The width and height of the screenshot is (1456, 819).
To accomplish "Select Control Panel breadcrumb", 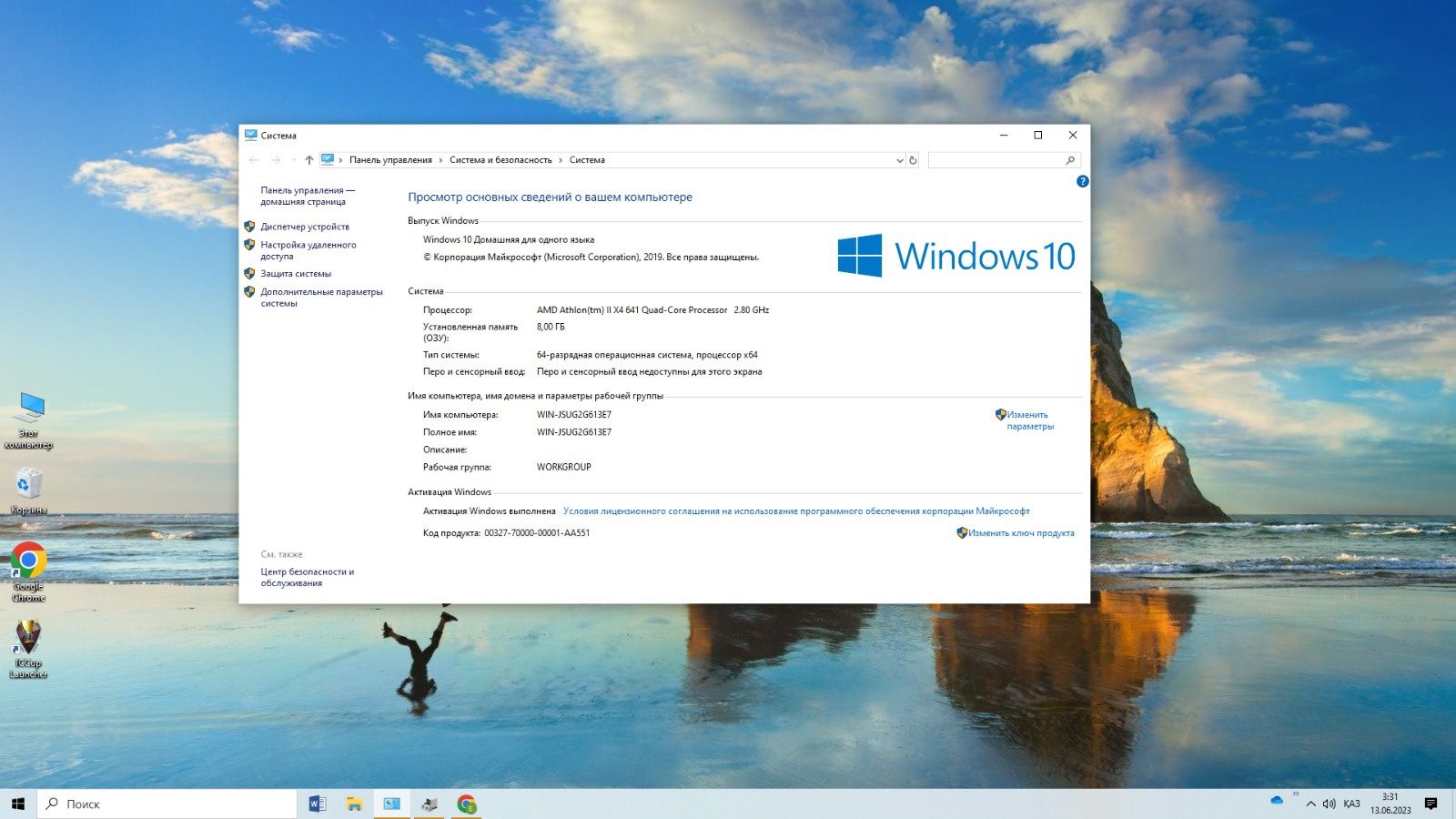I will tap(390, 160).
